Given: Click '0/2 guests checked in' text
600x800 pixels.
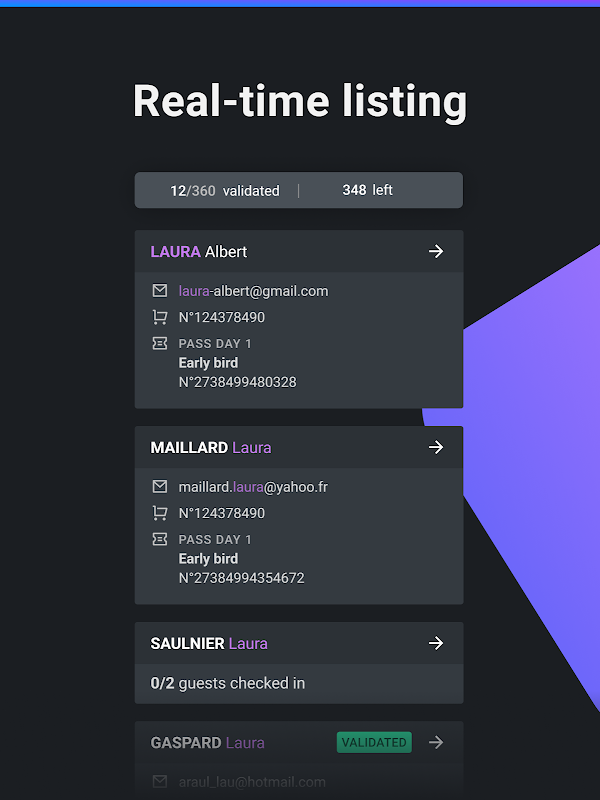Looking at the screenshot, I should pos(228,684).
